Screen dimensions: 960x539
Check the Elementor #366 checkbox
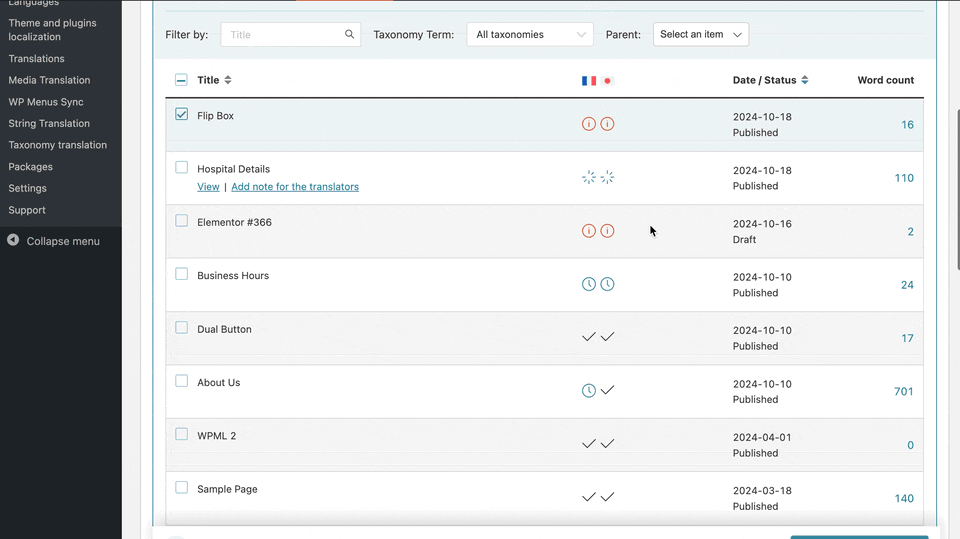(181, 220)
